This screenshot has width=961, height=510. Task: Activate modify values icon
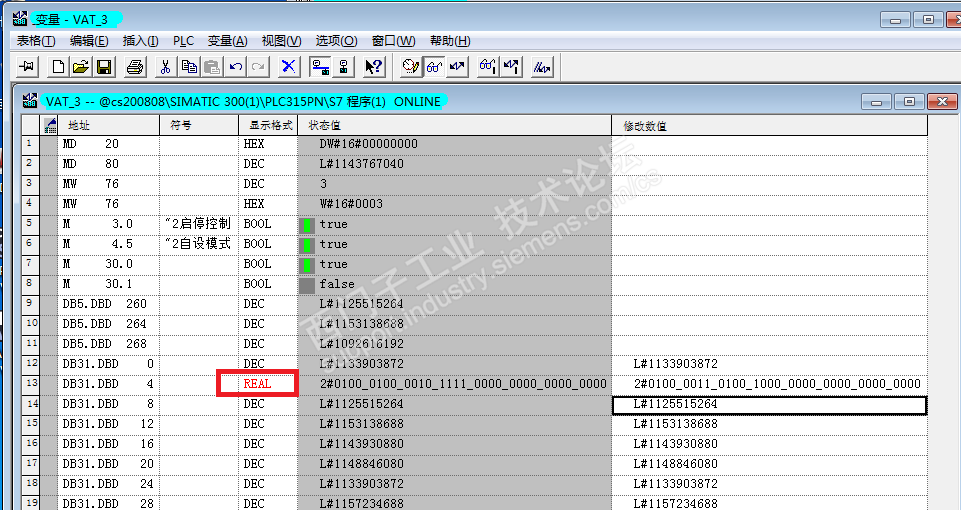point(457,66)
